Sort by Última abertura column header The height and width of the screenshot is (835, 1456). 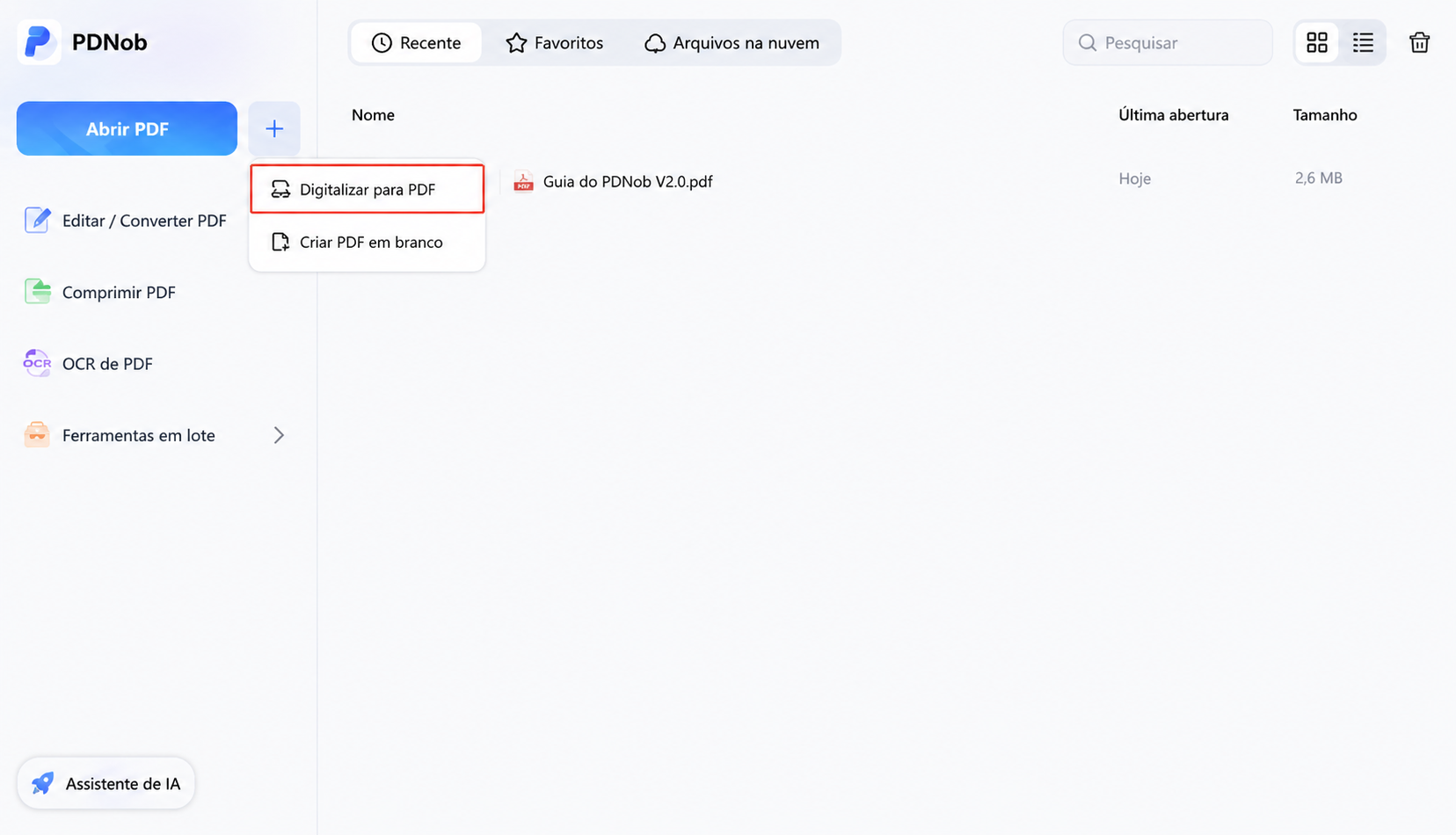(x=1174, y=115)
